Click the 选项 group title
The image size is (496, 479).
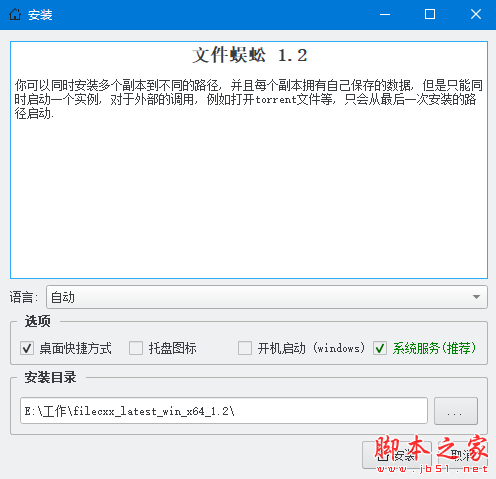(37, 321)
